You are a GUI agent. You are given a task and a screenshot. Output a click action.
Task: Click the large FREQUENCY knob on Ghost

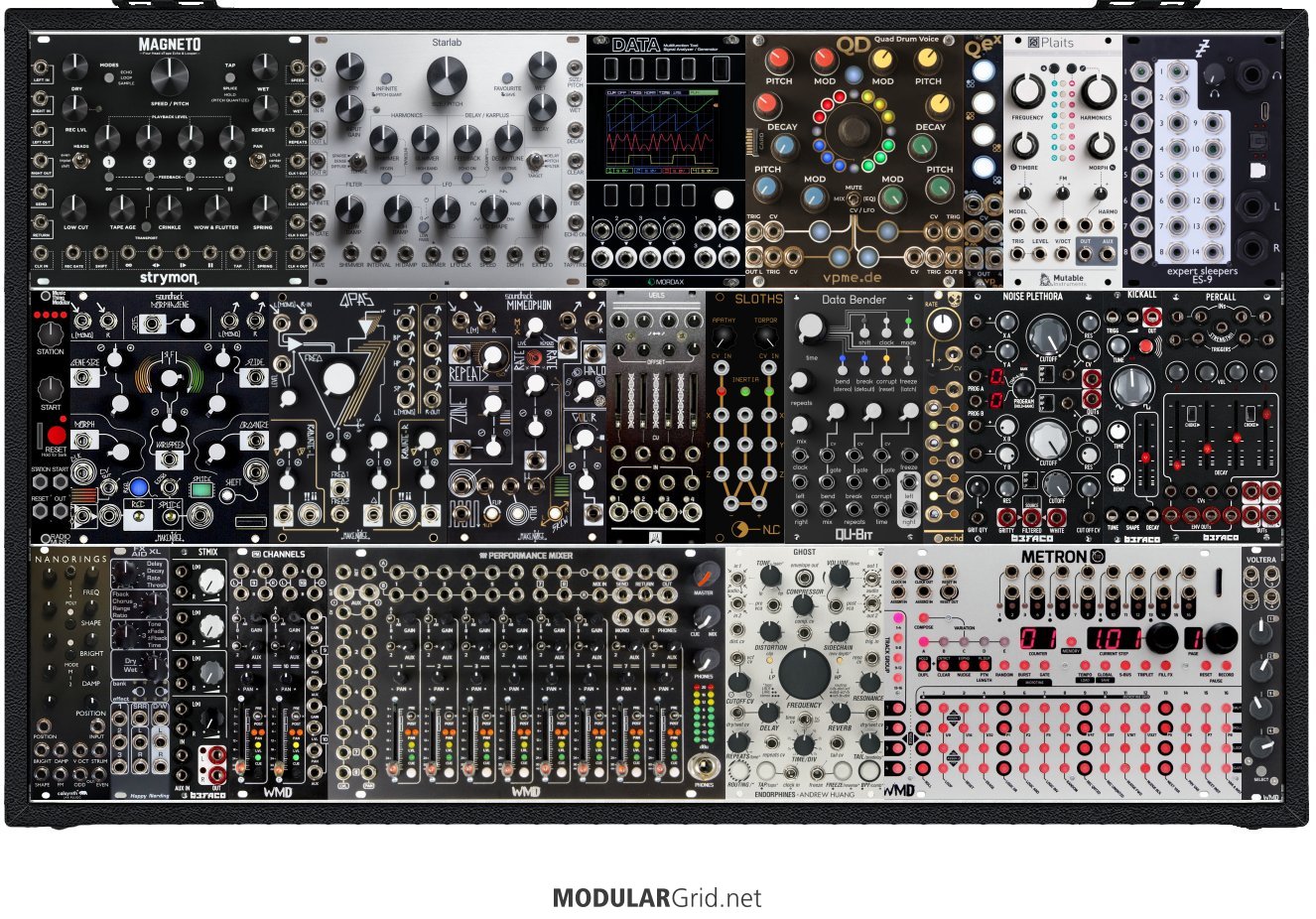click(x=804, y=673)
